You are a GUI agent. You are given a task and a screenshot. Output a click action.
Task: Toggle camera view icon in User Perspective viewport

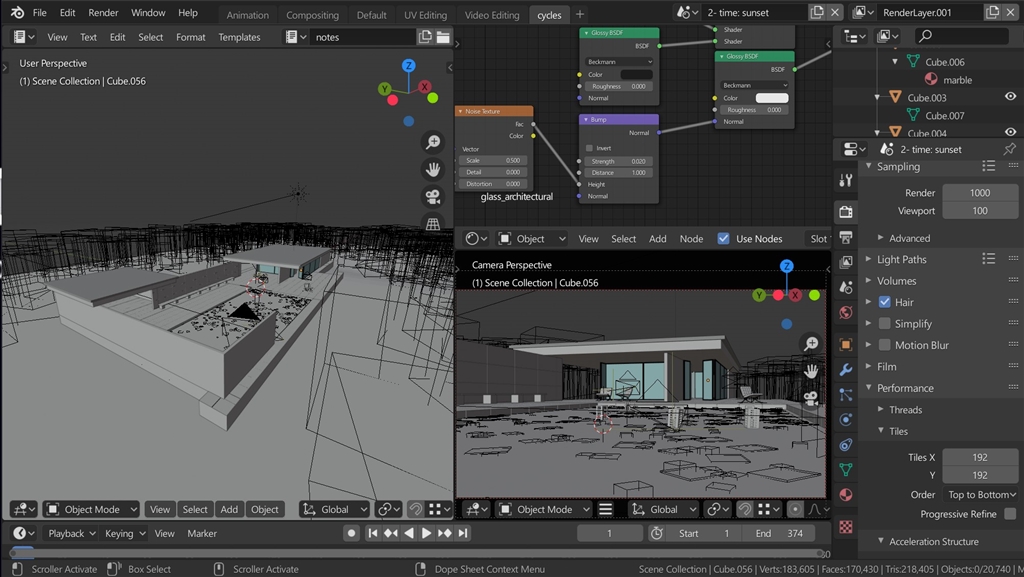pyautogui.click(x=432, y=196)
